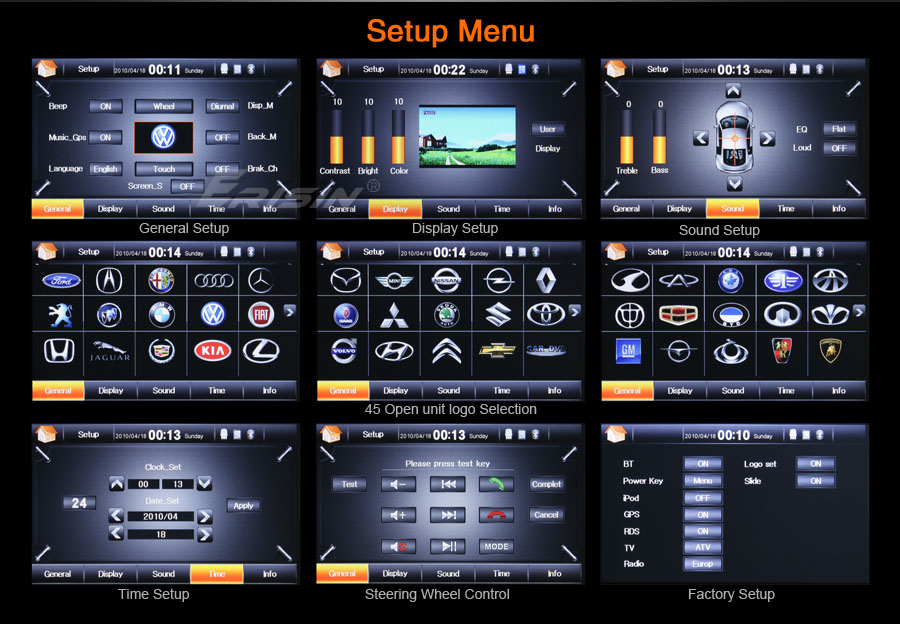This screenshot has height=624, width=900.
Task: Open General tab on Time Setup screen
Action: coord(57,574)
